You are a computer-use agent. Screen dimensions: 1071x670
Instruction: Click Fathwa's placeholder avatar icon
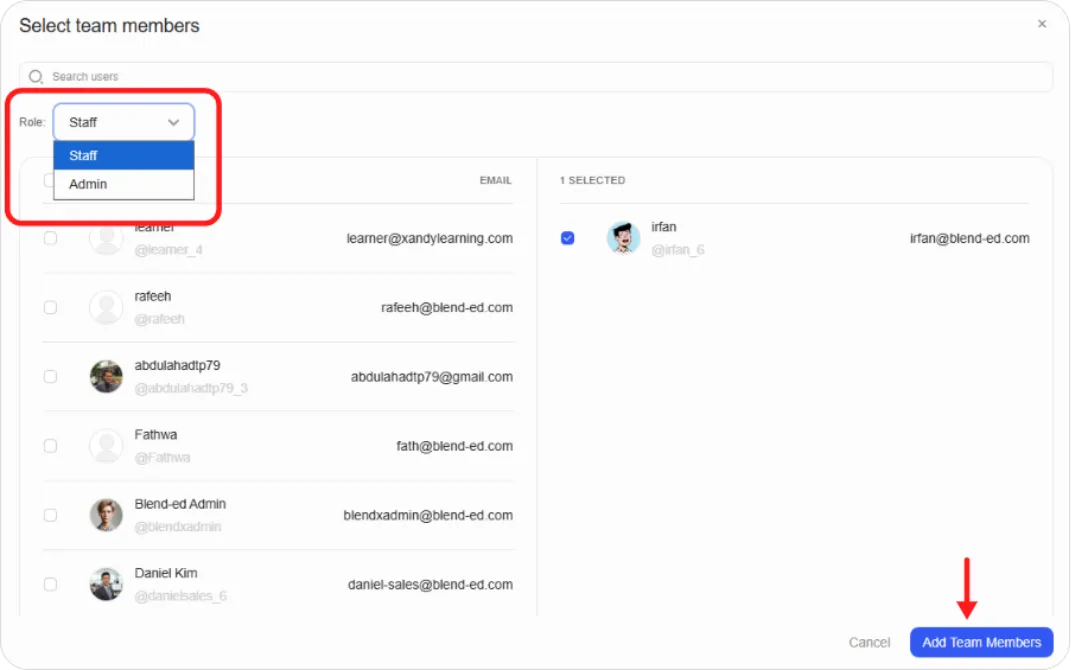pos(106,445)
